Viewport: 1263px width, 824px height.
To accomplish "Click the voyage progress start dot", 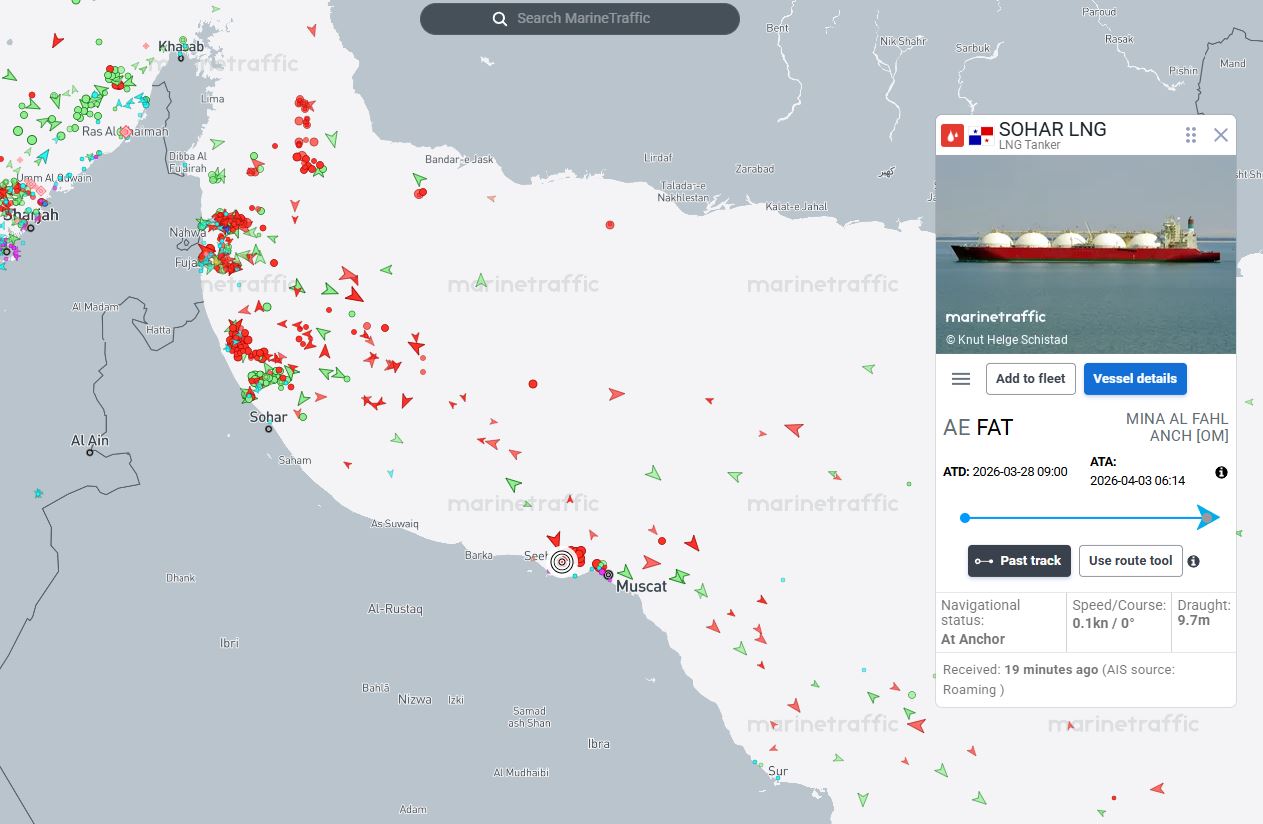I will pyautogui.click(x=965, y=518).
